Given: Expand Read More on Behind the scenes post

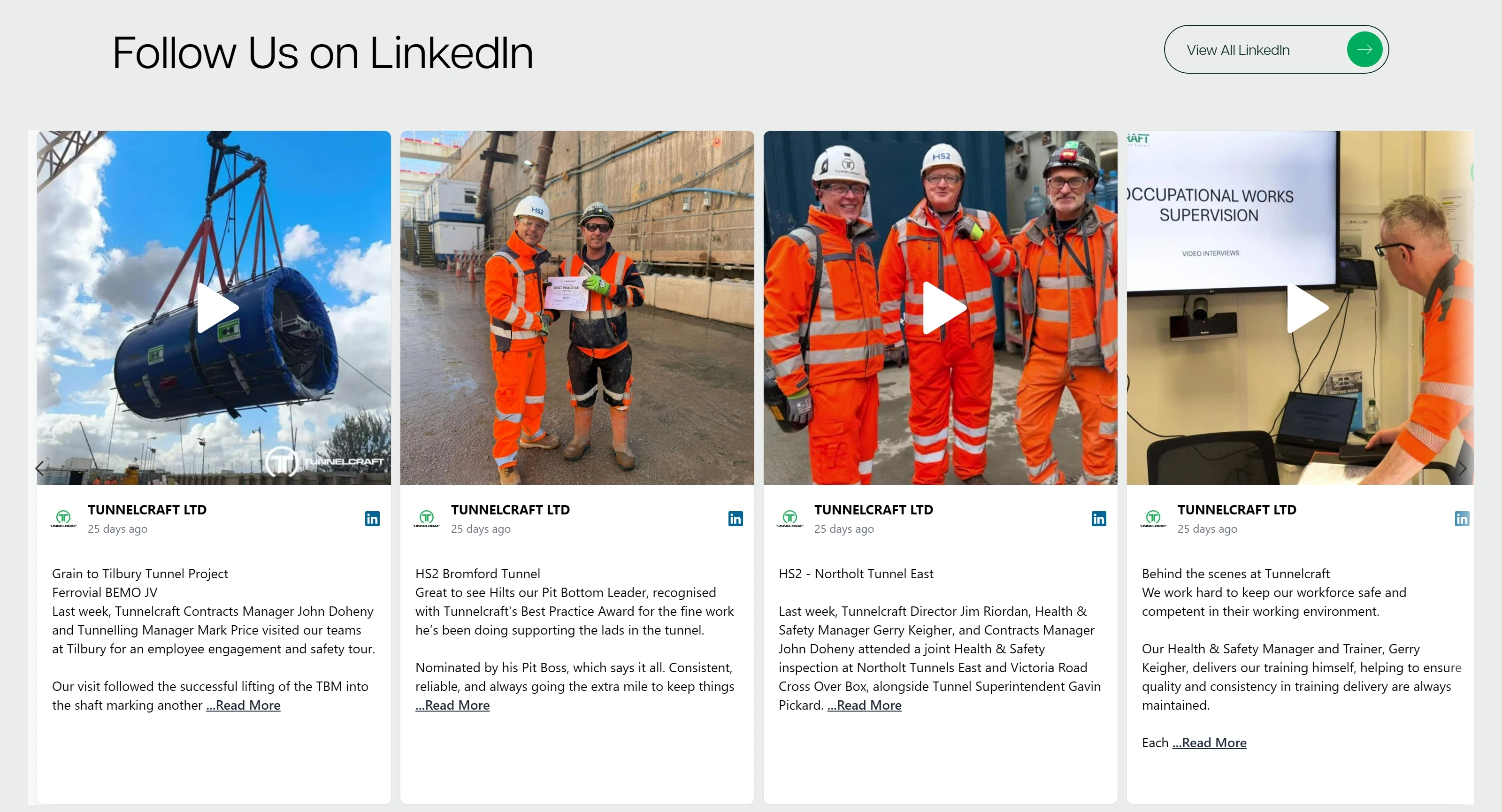Looking at the screenshot, I should 1209,743.
